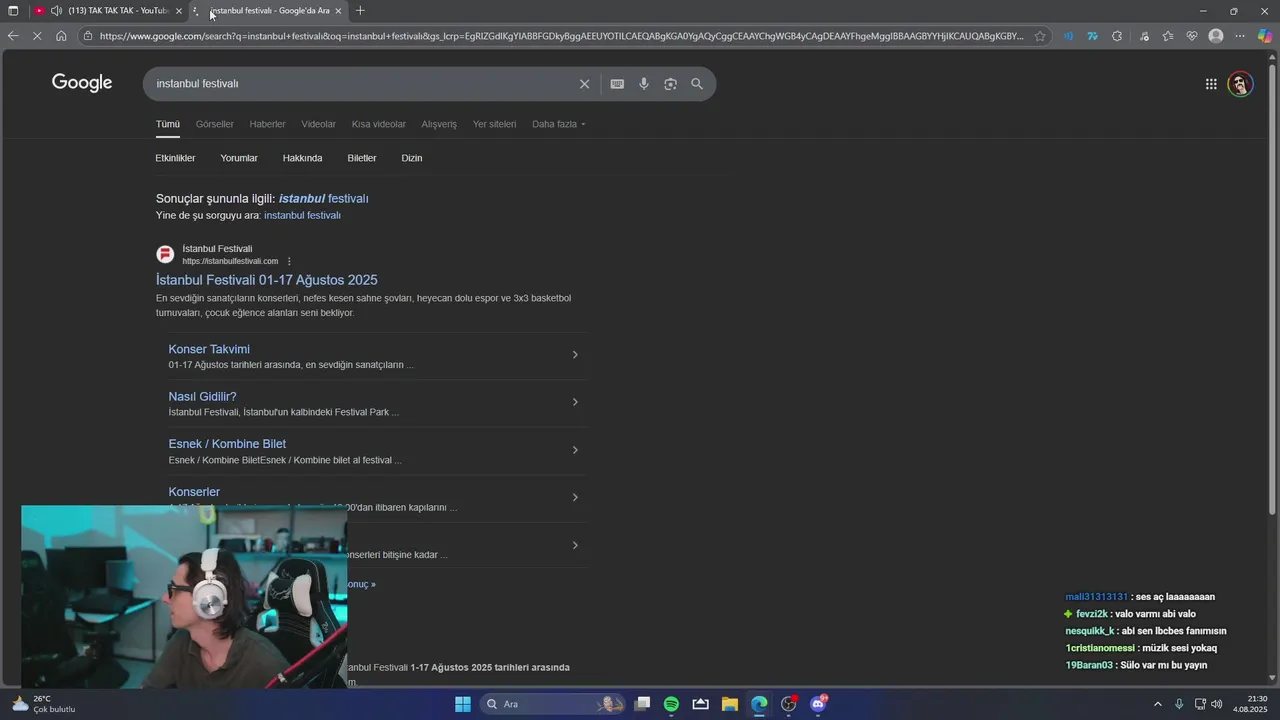Filter results by Dizin chip
The image size is (1280, 720).
pyautogui.click(x=412, y=158)
